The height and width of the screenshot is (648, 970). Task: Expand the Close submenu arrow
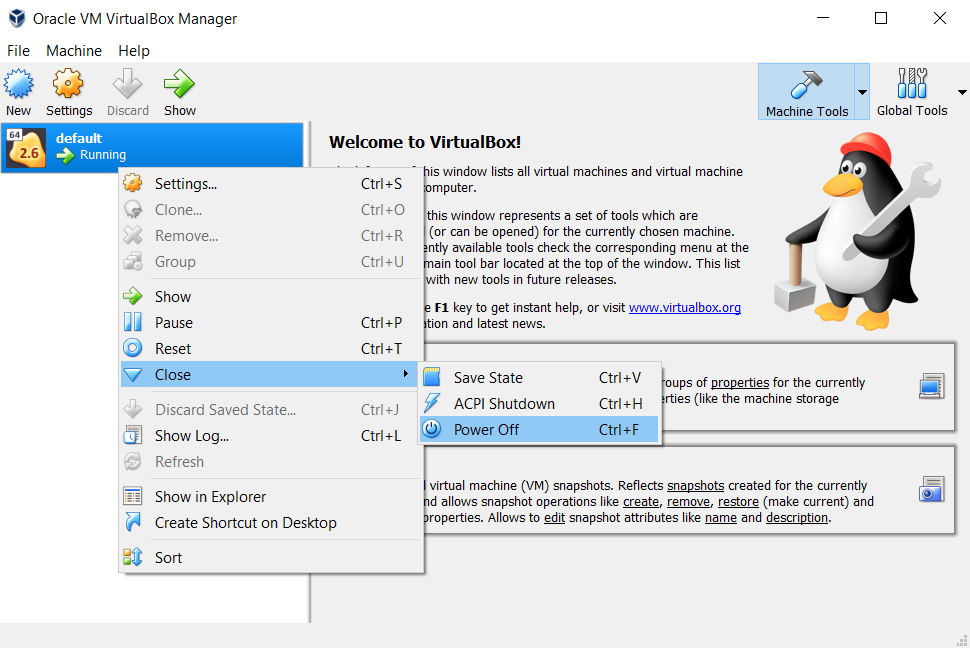click(405, 374)
